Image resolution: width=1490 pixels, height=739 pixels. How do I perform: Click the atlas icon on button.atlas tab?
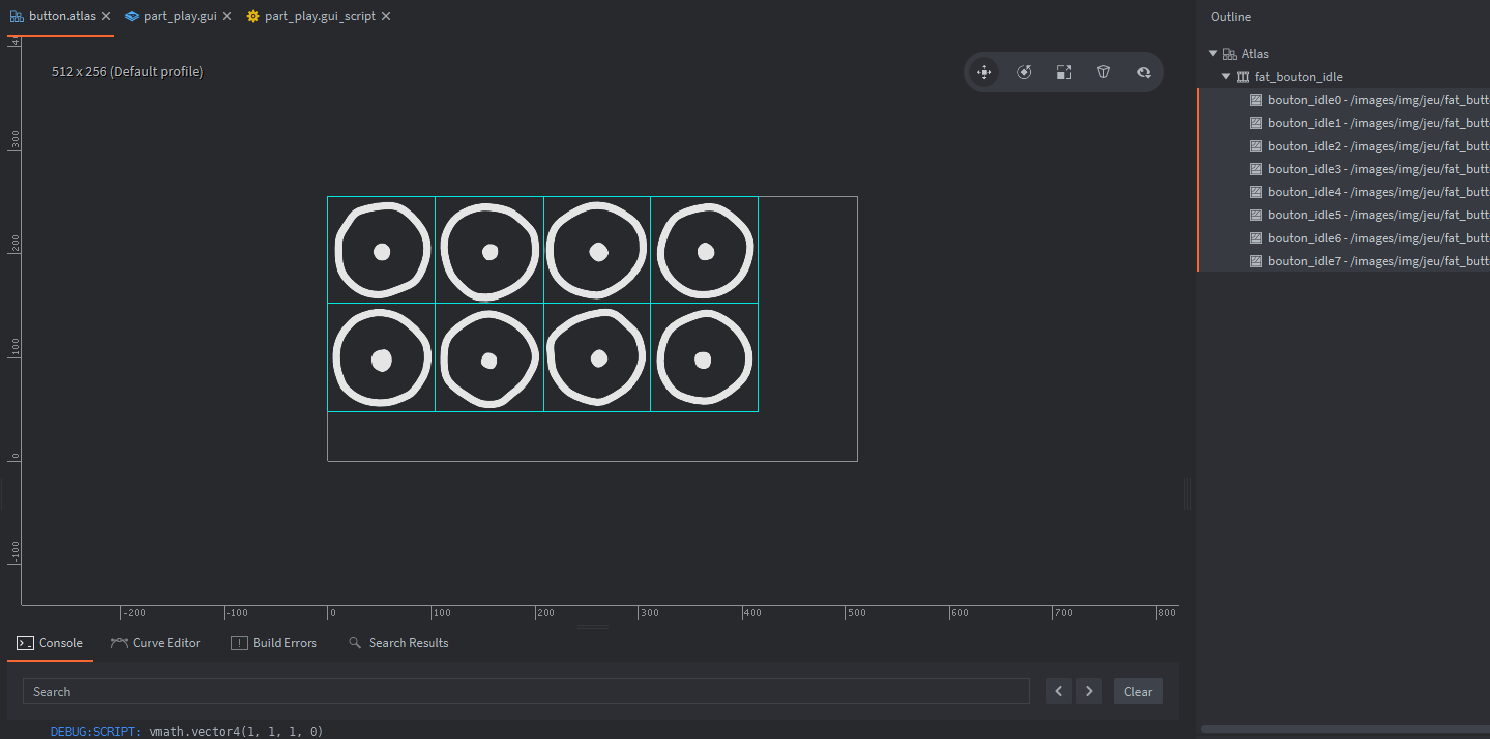(x=17, y=16)
